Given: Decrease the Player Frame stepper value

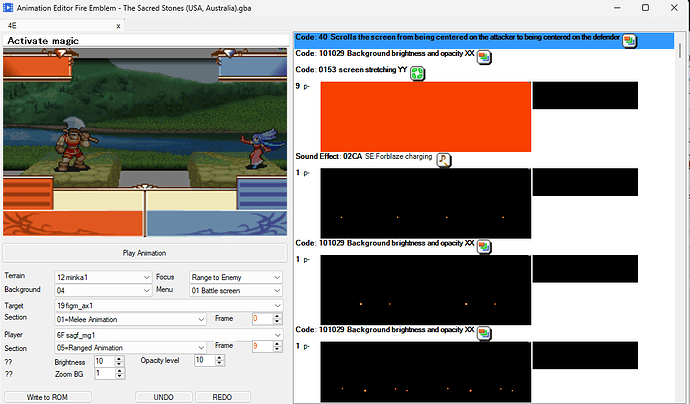Looking at the screenshot, I should [277, 349].
